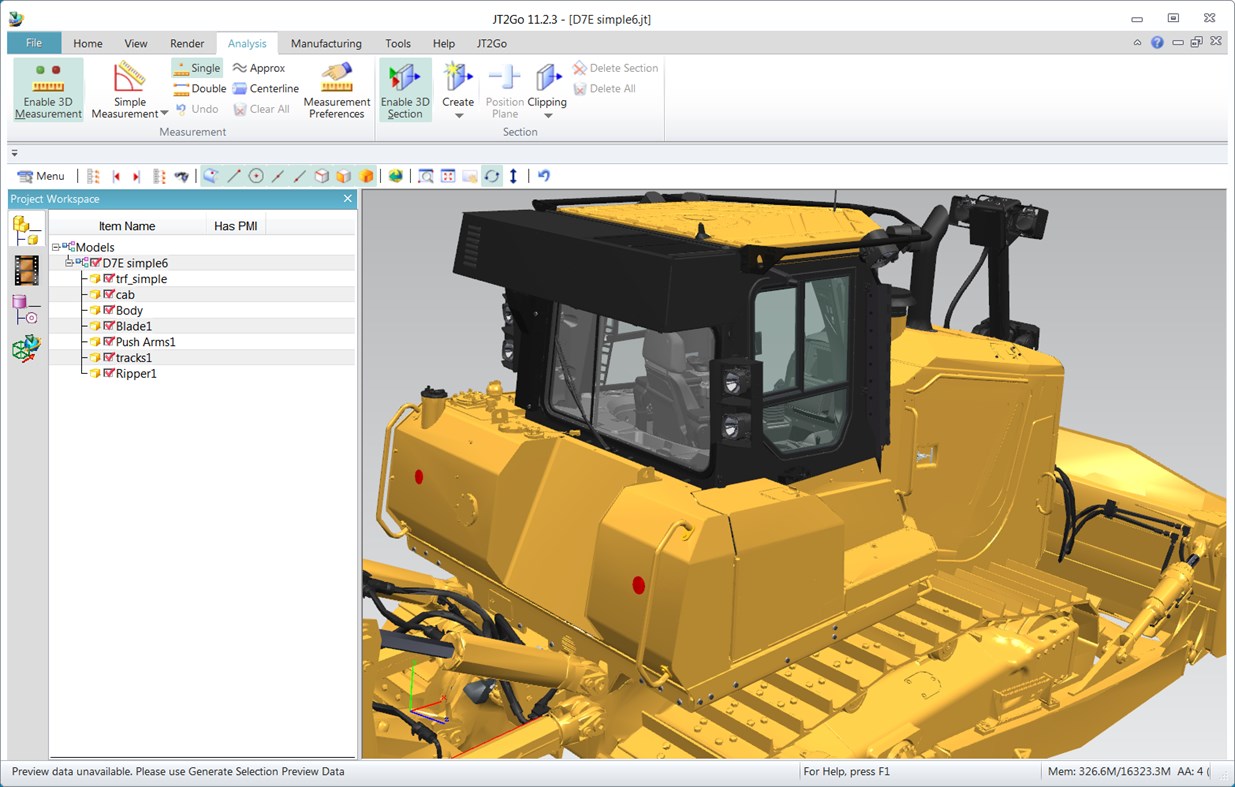This screenshot has width=1235, height=787.
Task: Click the zoom area tool in toolbar
Action: click(425, 176)
